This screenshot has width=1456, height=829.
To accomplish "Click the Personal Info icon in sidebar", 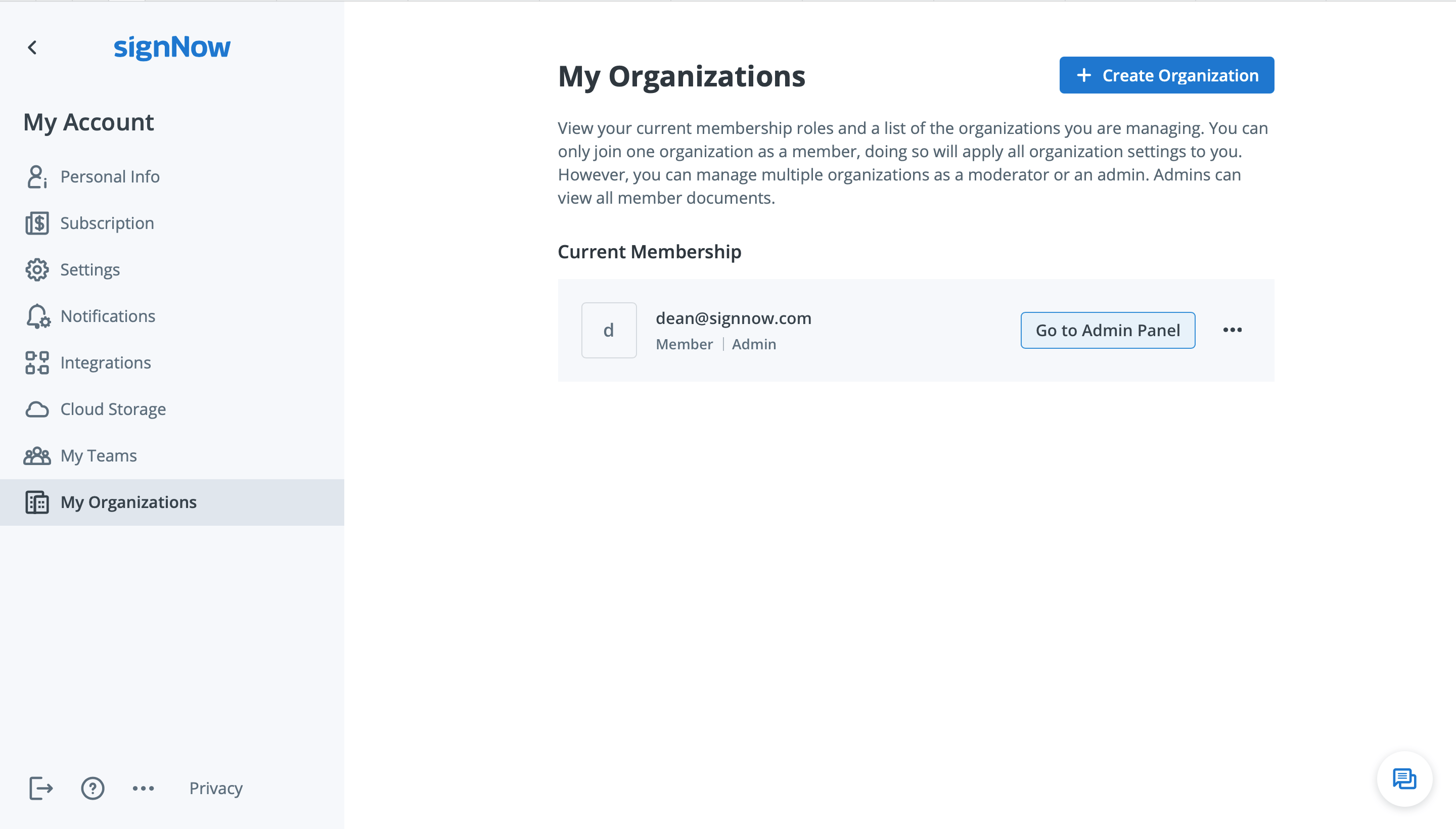I will 37,177.
